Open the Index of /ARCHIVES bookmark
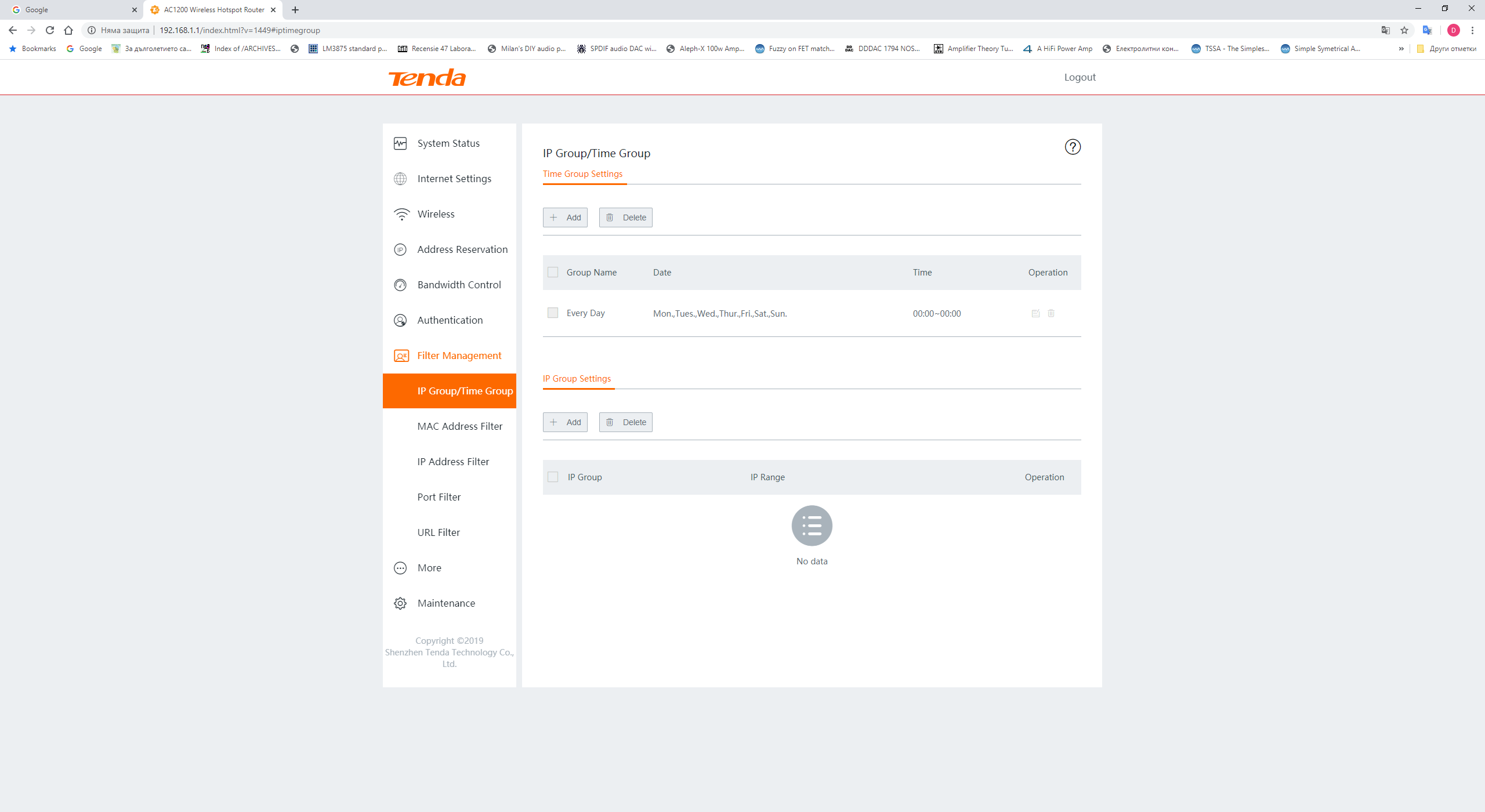 coord(241,49)
